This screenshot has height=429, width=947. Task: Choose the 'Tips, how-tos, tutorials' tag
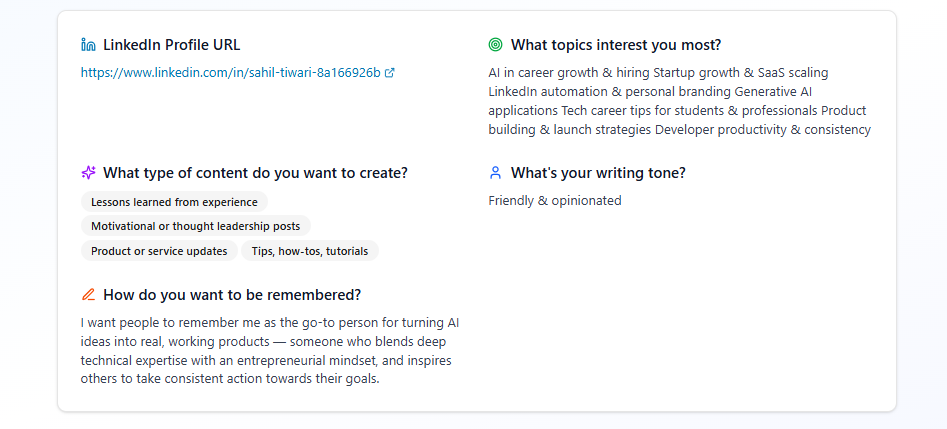click(310, 251)
